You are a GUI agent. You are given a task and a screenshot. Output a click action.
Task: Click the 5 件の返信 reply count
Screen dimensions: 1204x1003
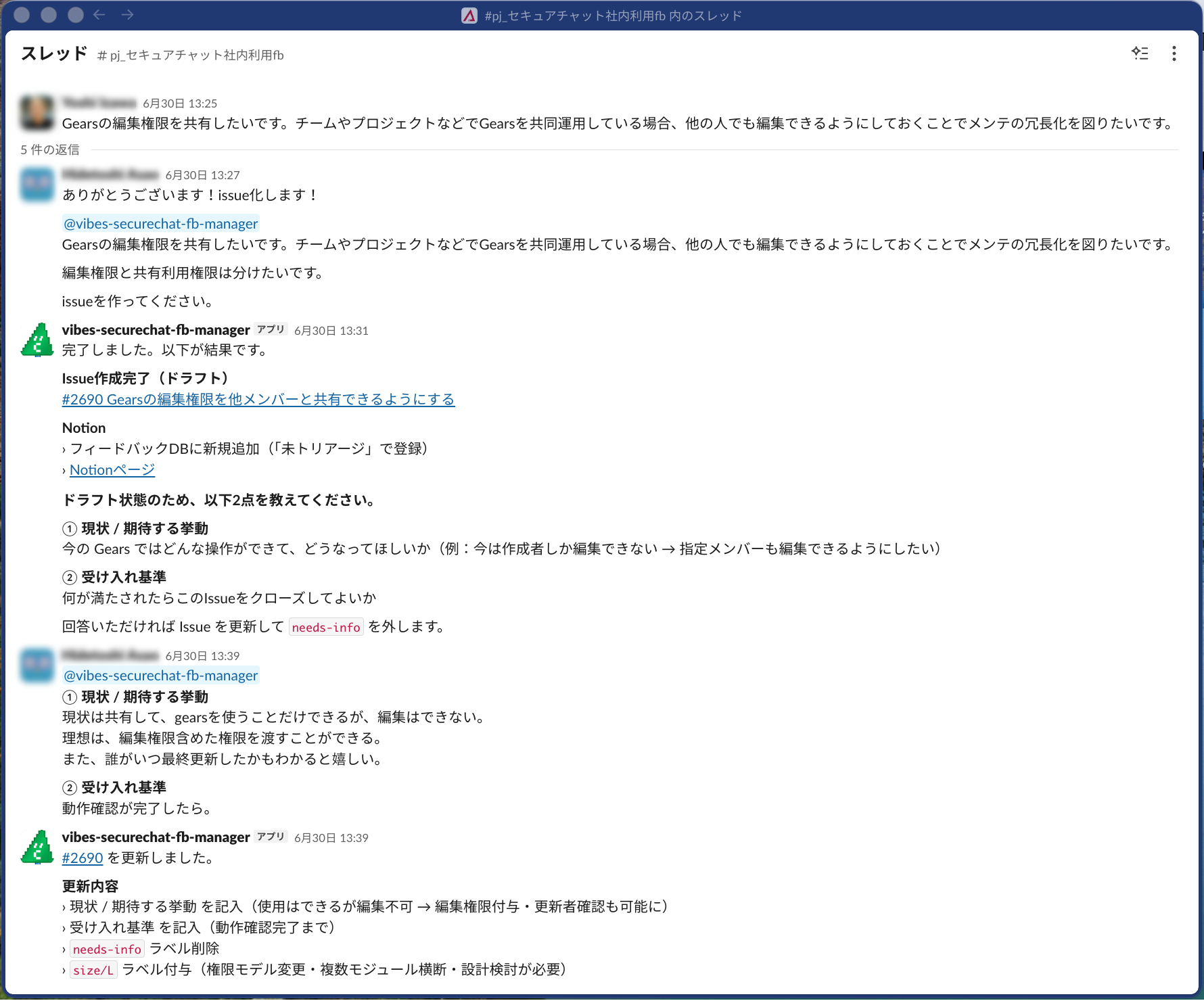coord(50,149)
